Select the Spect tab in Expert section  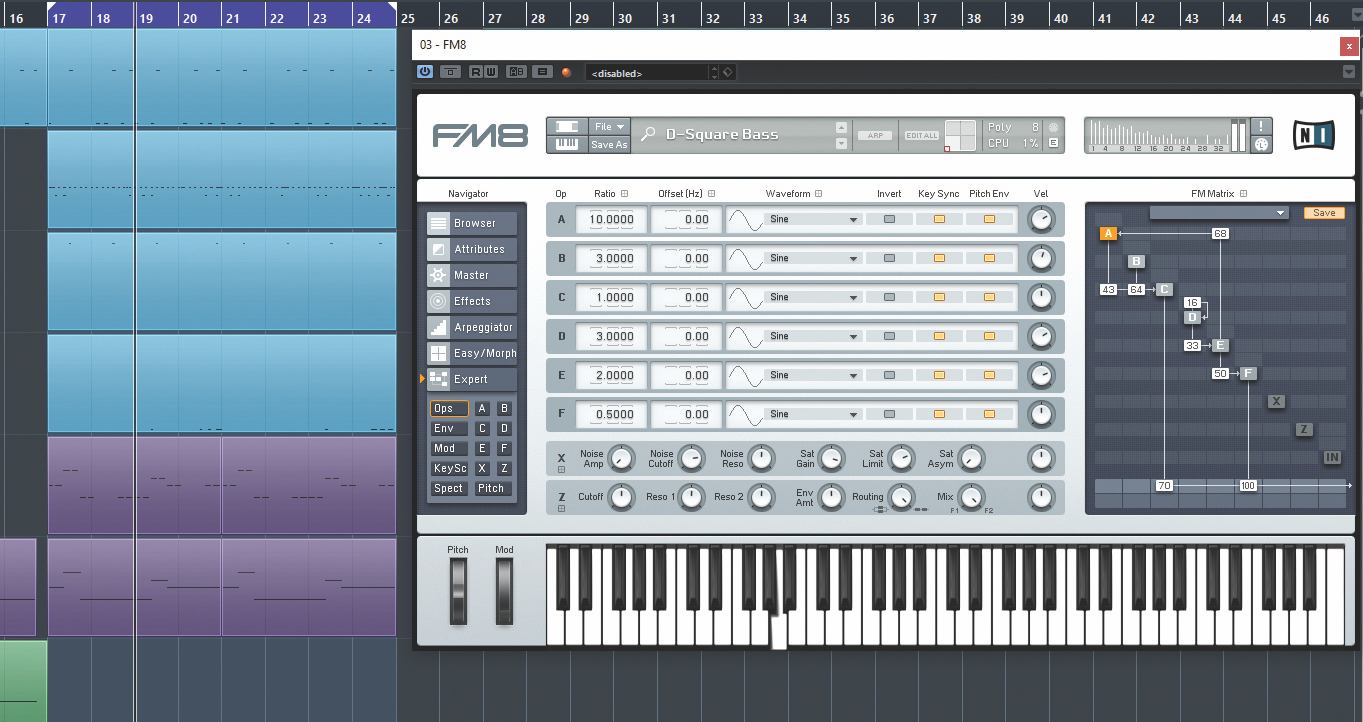[449, 488]
